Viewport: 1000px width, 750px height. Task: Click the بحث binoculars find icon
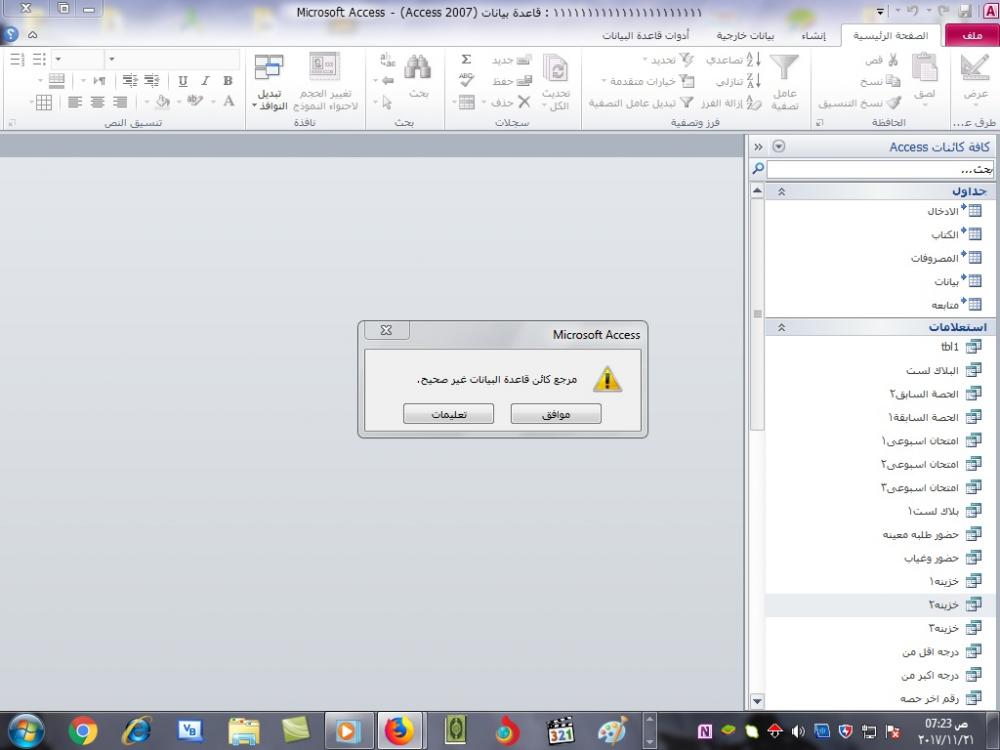[418, 68]
